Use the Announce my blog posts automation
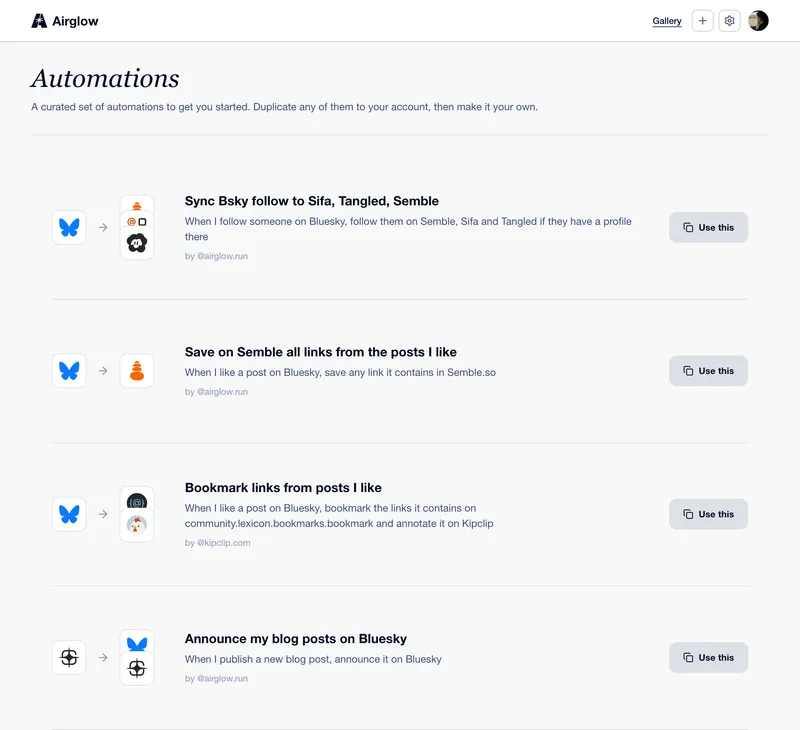Screen dimensions: 800x730 708,658
